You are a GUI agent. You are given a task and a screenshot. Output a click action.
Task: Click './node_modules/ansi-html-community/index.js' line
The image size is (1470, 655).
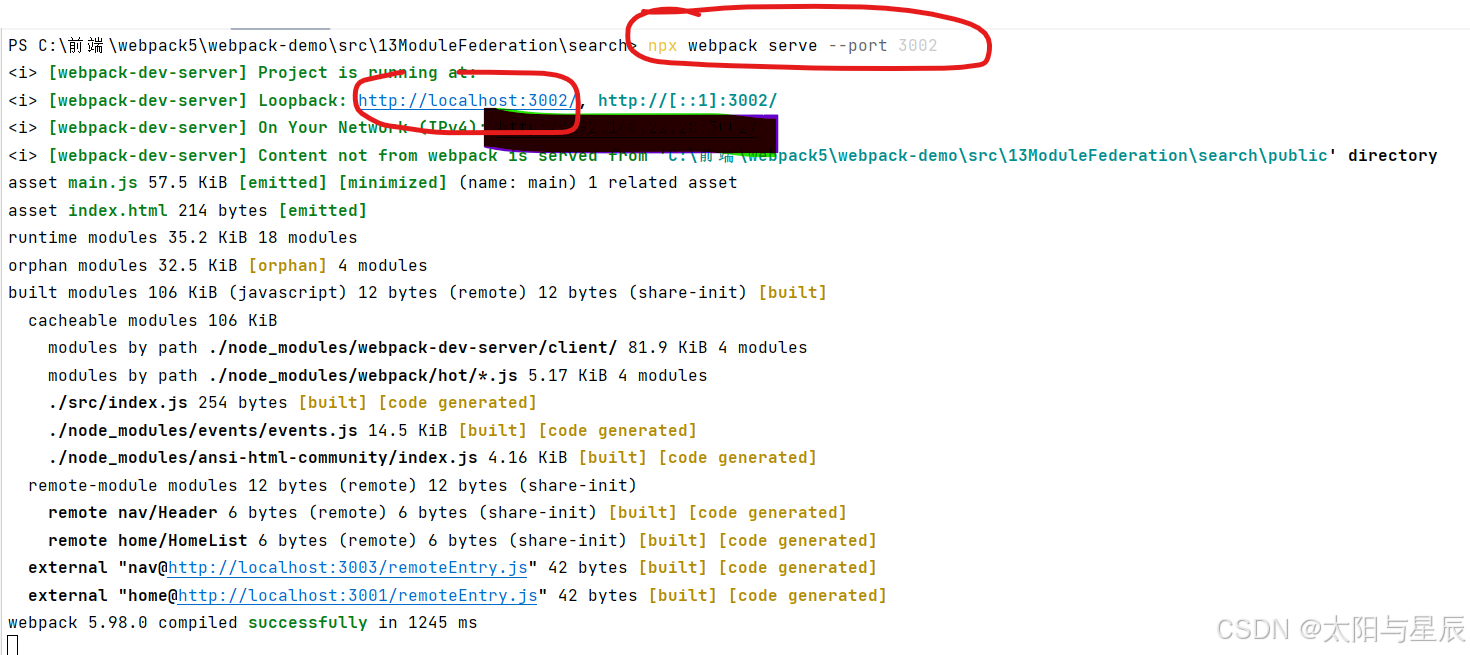click(433, 457)
